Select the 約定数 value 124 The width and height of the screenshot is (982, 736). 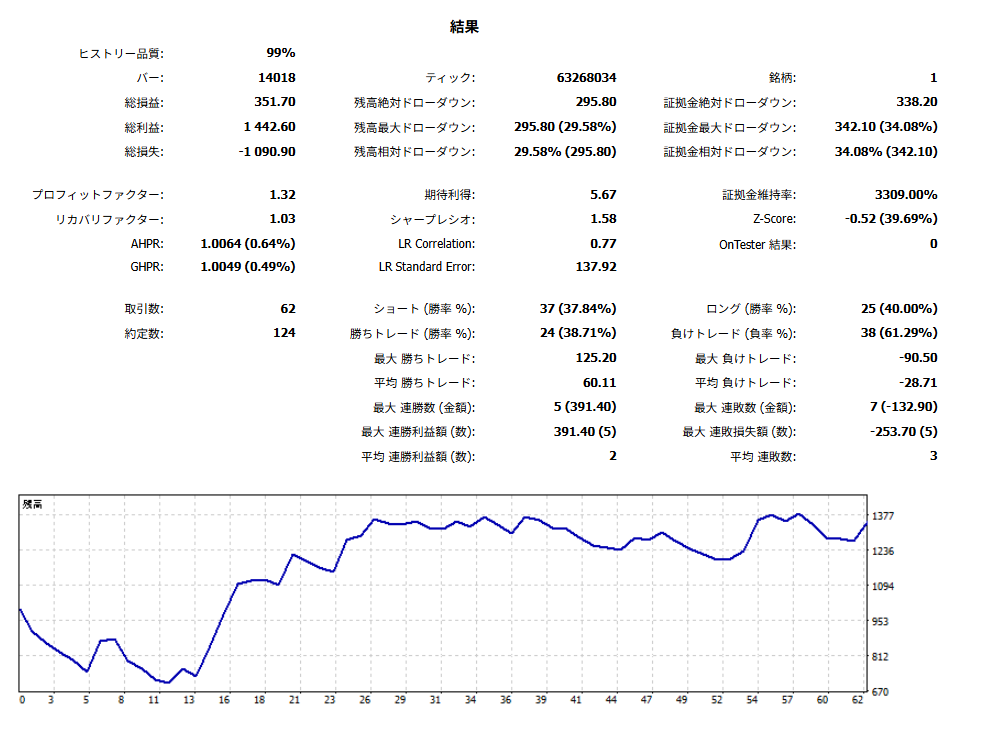coord(284,333)
